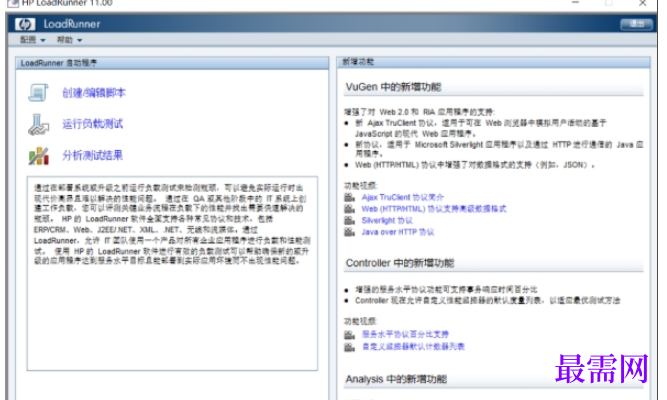The width and height of the screenshot is (667, 400).
Task: Click the Controller 中的新增功能 heading
Action: 400,263
